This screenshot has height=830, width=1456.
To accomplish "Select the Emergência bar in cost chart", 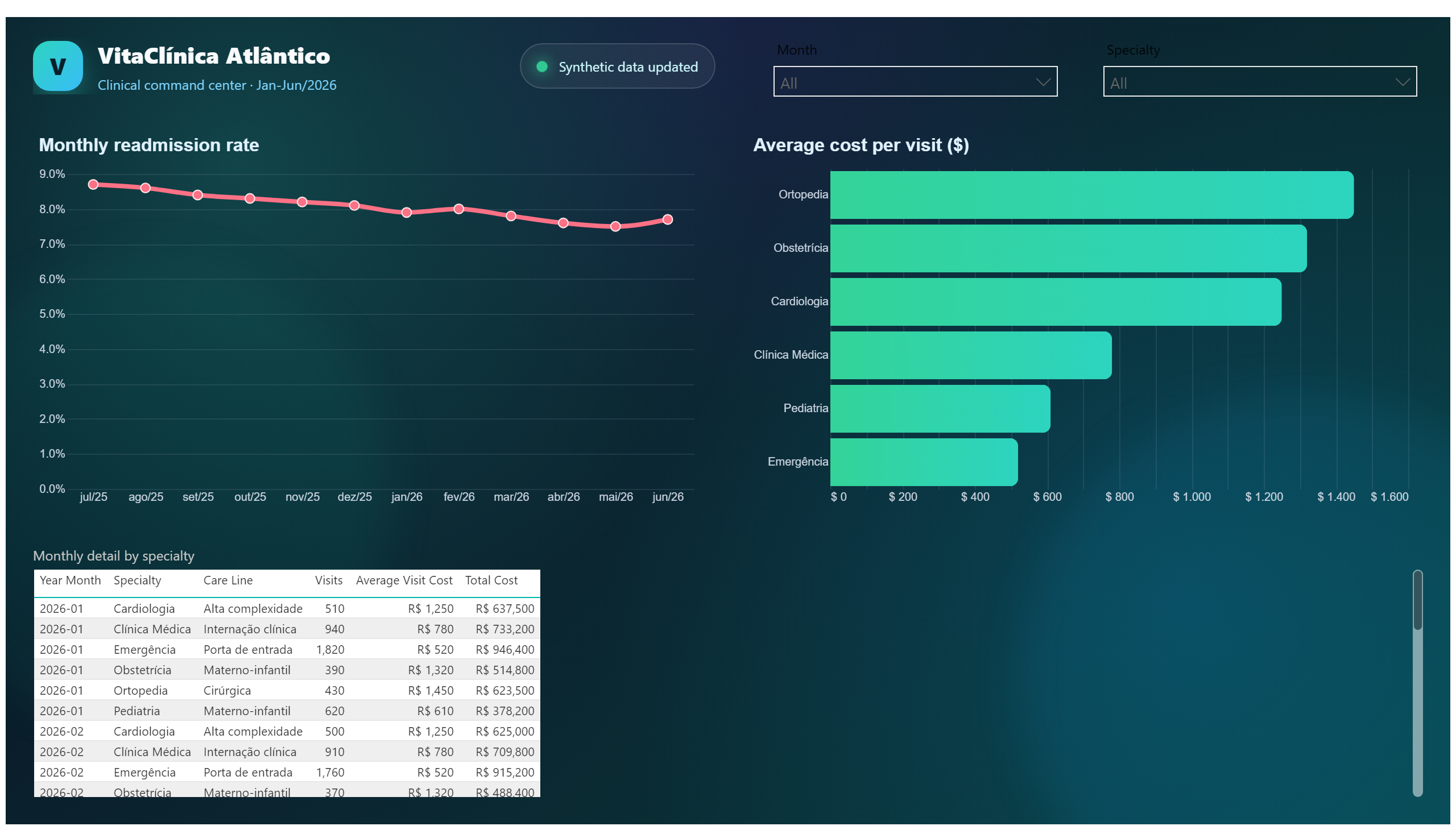I will [923, 462].
